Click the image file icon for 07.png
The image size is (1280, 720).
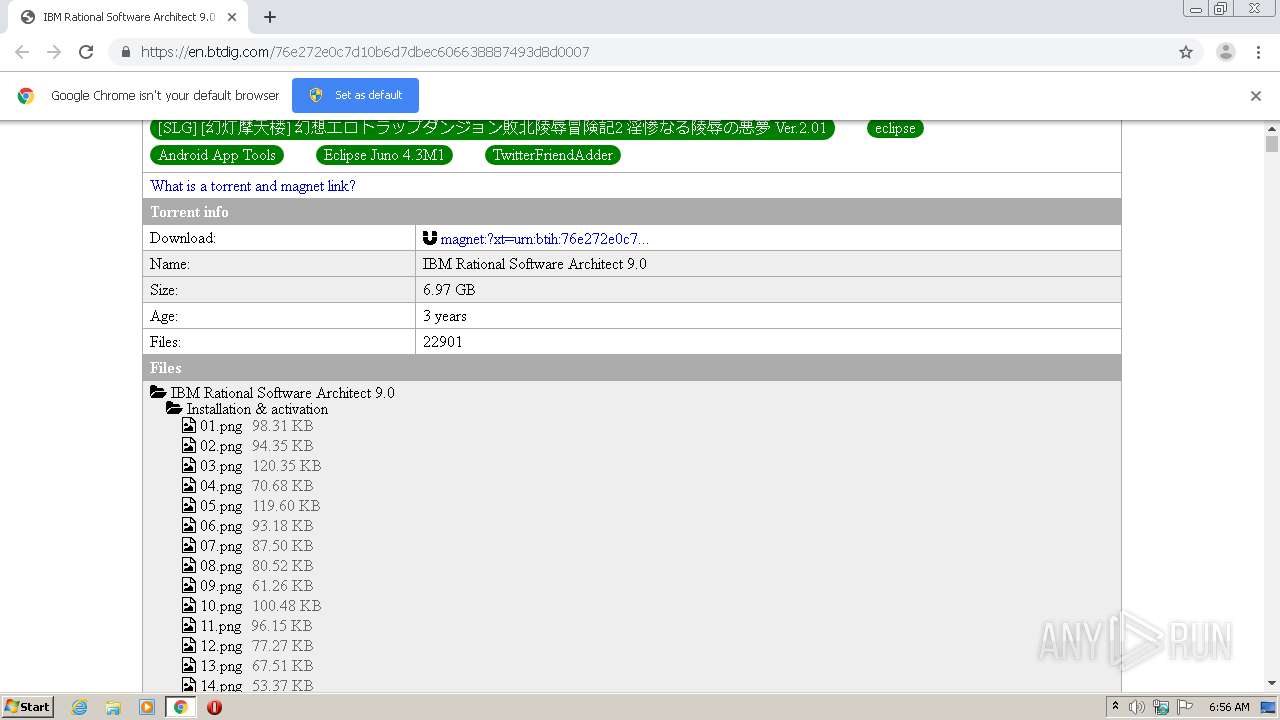pos(189,546)
